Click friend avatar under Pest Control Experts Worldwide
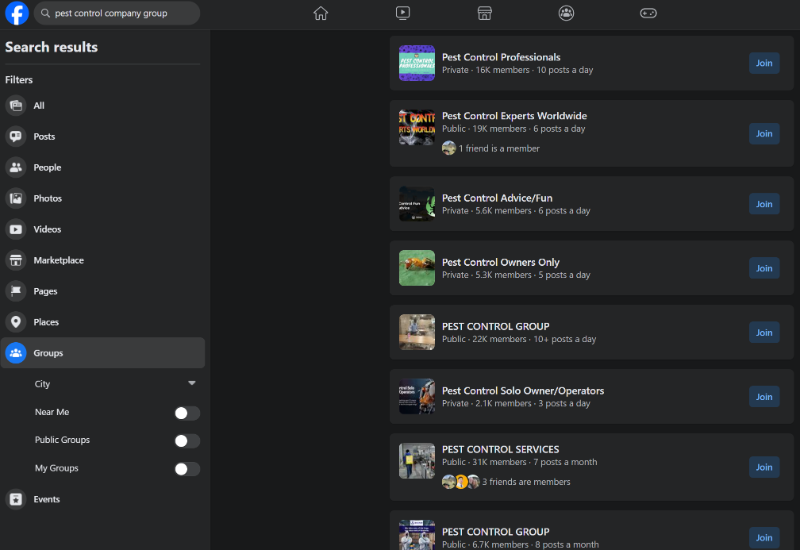Viewport: 800px width, 550px height. (x=448, y=148)
